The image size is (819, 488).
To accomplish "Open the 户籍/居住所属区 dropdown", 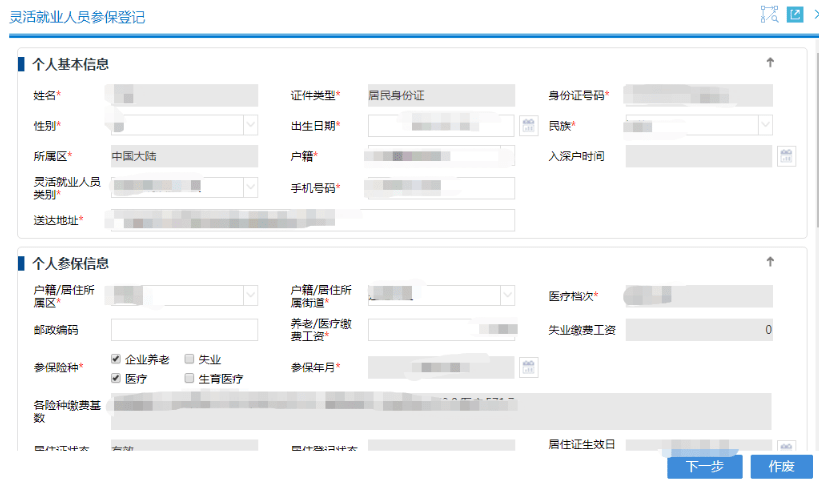I will (x=250, y=295).
